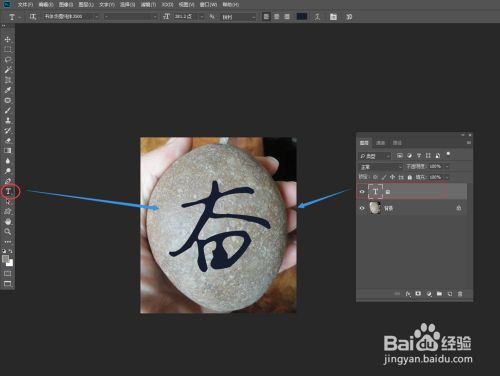Select the Shape tool

pyautogui.click(x=8, y=211)
